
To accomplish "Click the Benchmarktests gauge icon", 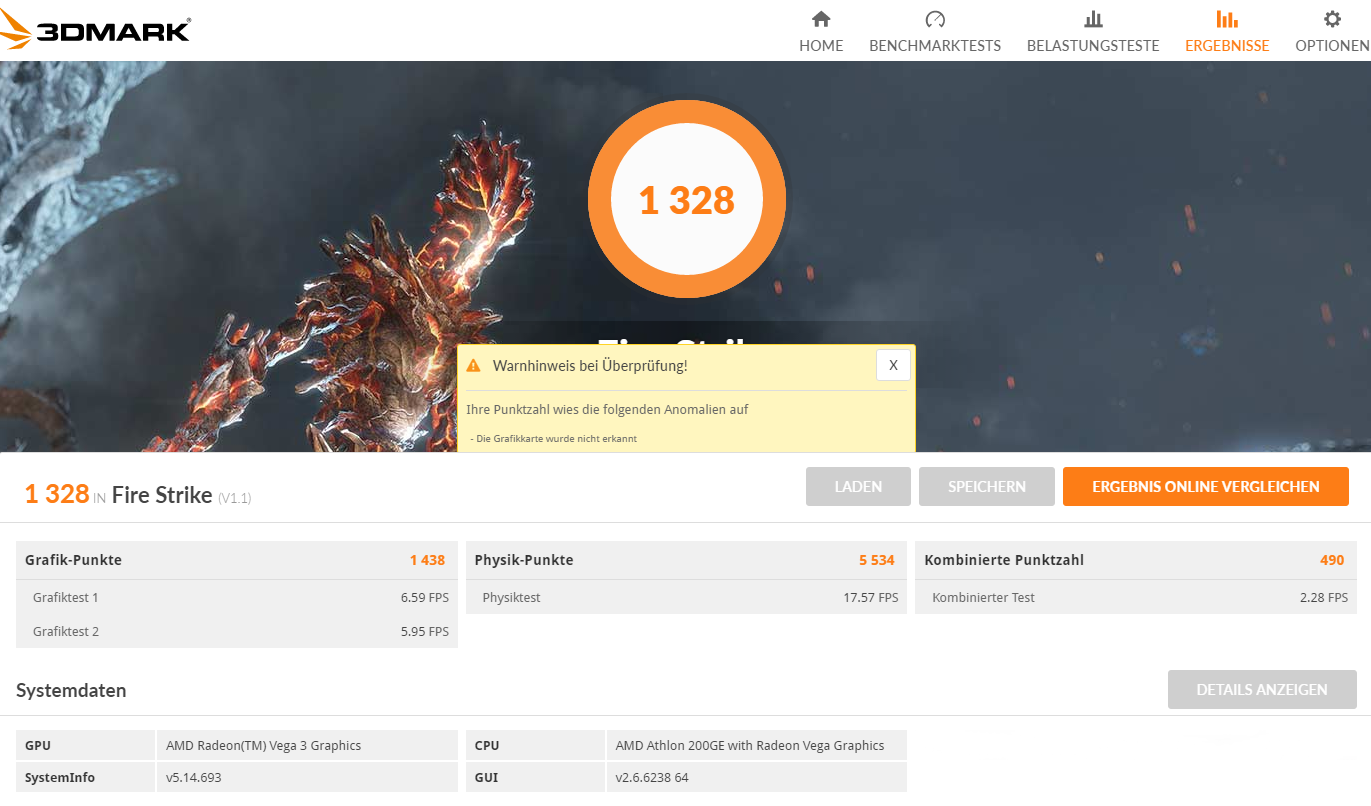I will (935, 19).
